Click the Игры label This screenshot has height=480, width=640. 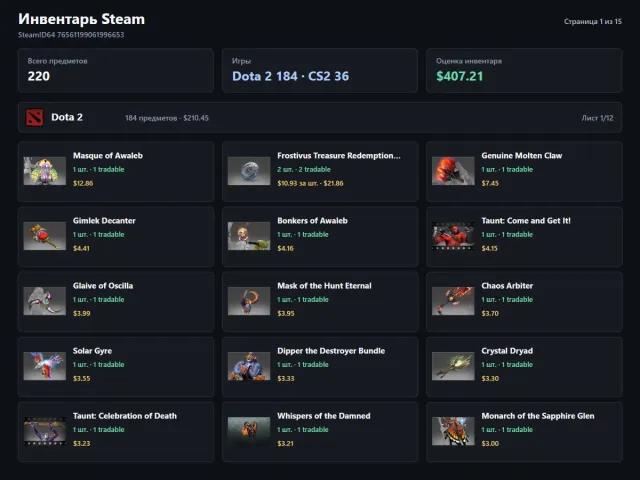click(x=241, y=61)
